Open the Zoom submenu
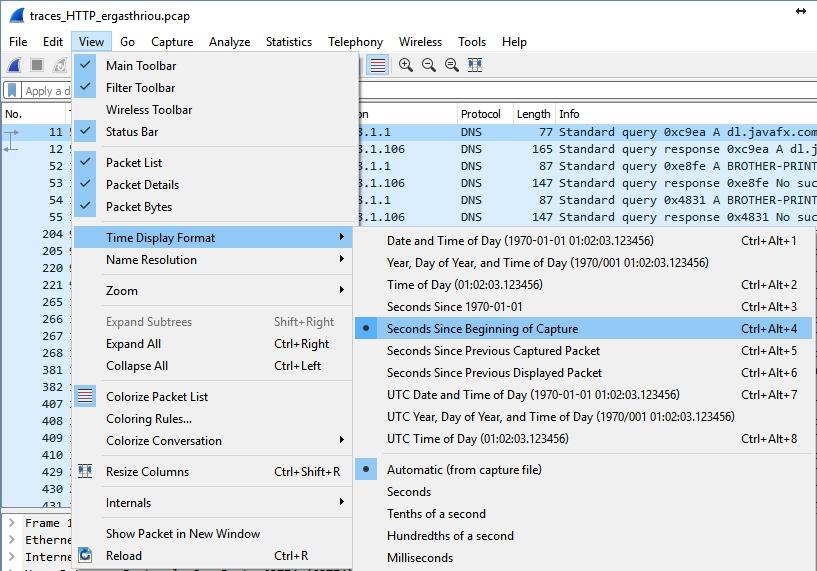 point(213,291)
